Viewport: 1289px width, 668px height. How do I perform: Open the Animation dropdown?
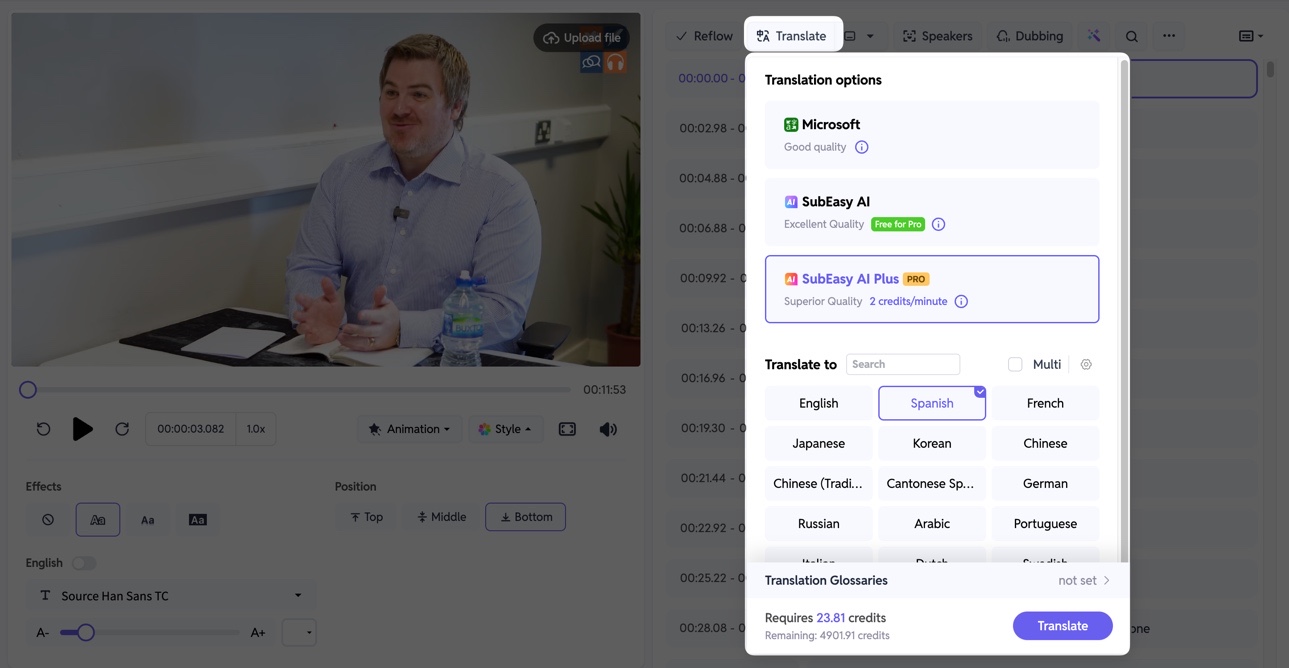coord(409,429)
